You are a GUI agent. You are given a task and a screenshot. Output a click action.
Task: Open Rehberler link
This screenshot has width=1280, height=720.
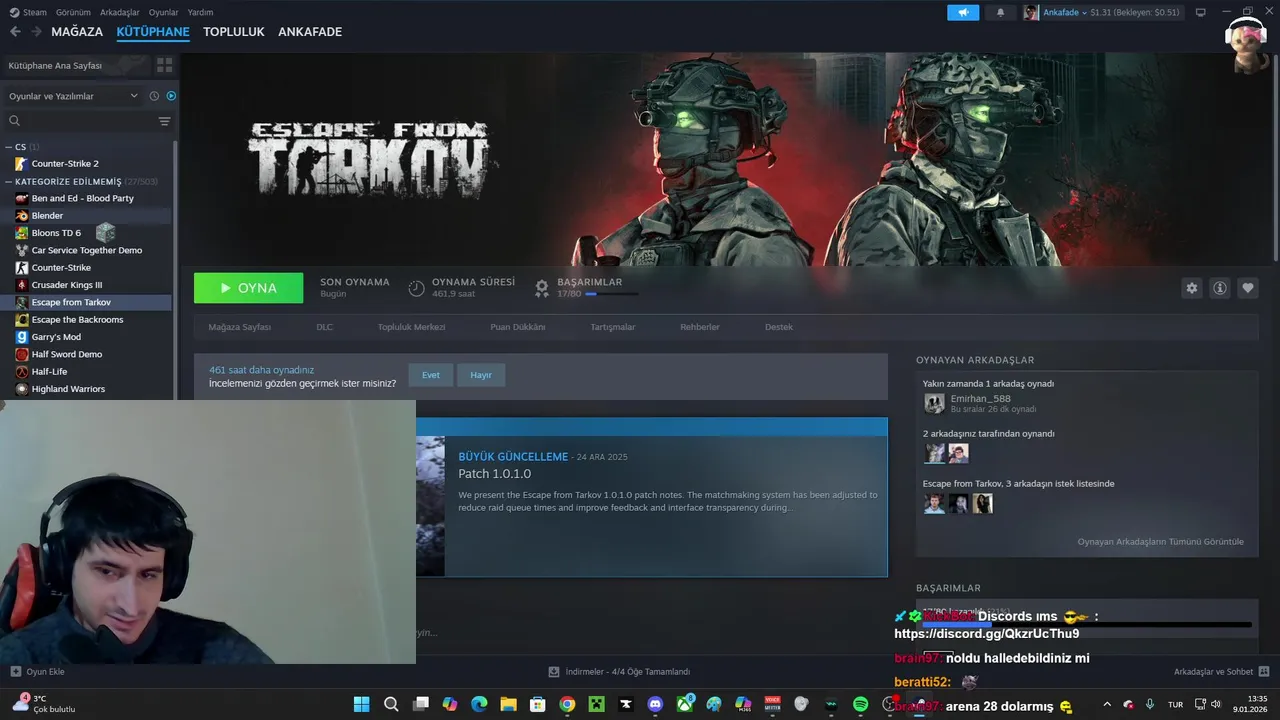[700, 327]
